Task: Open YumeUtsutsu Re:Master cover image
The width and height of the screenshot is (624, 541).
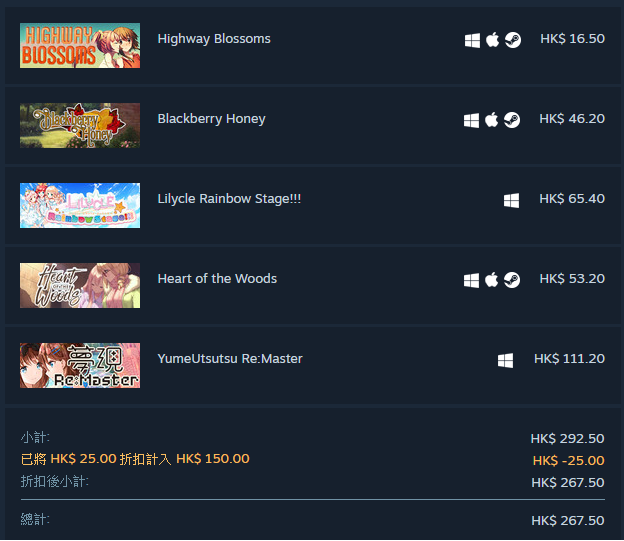Action: [80, 365]
